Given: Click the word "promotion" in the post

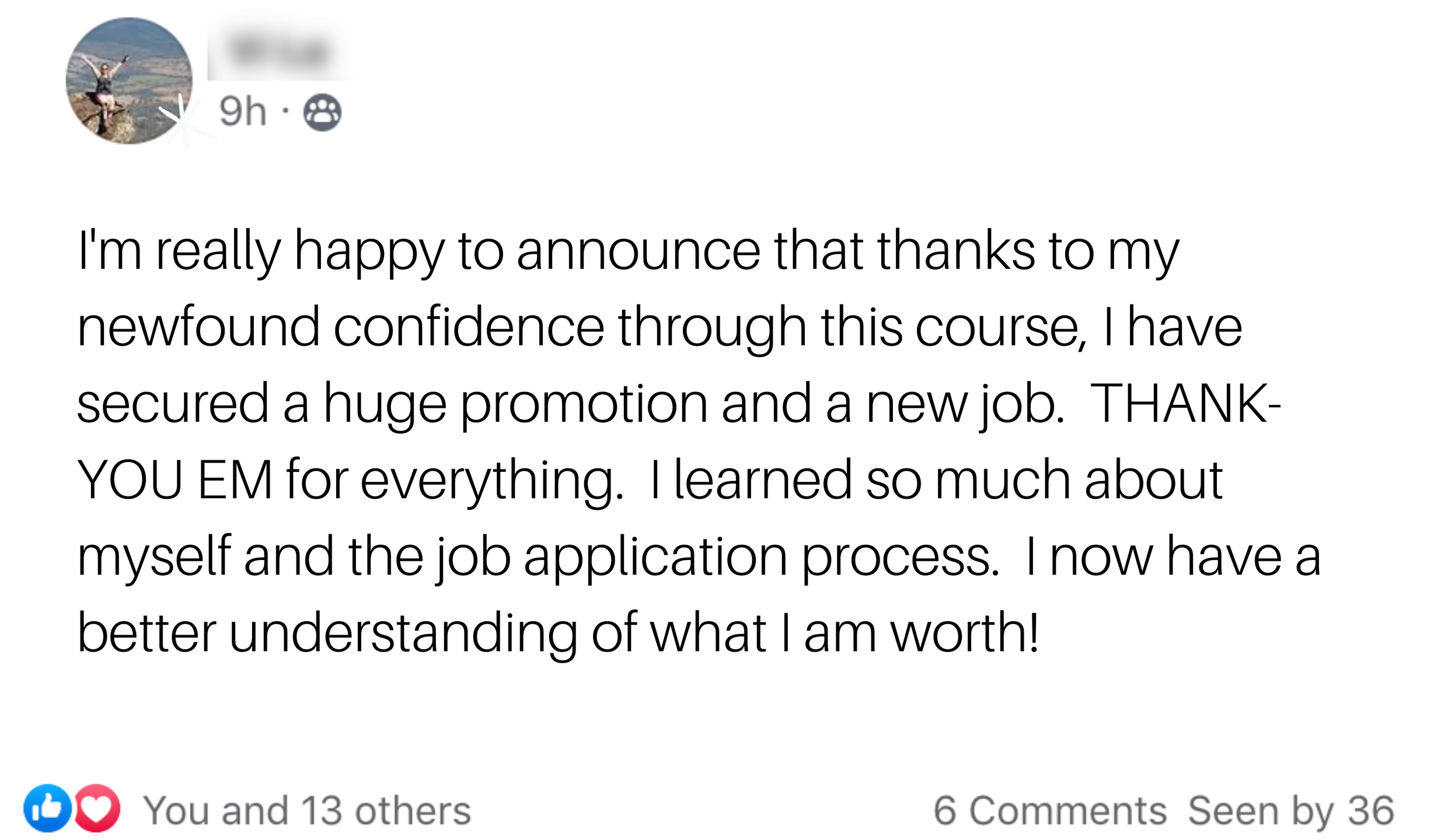Looking at the screenshot, I should [x=584, y=404].
